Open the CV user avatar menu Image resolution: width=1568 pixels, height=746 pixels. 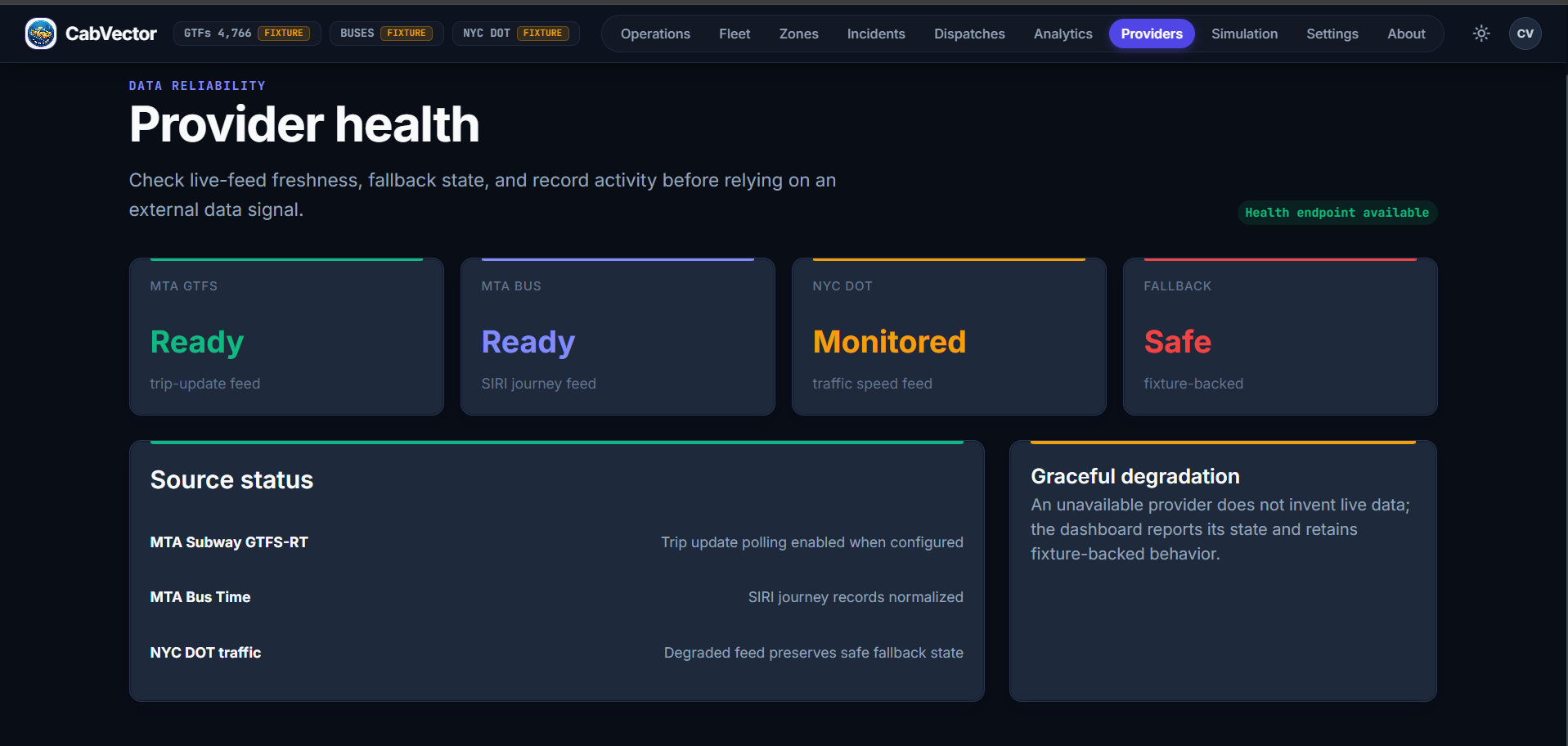pyautogui.click(x=1525, y=34)
